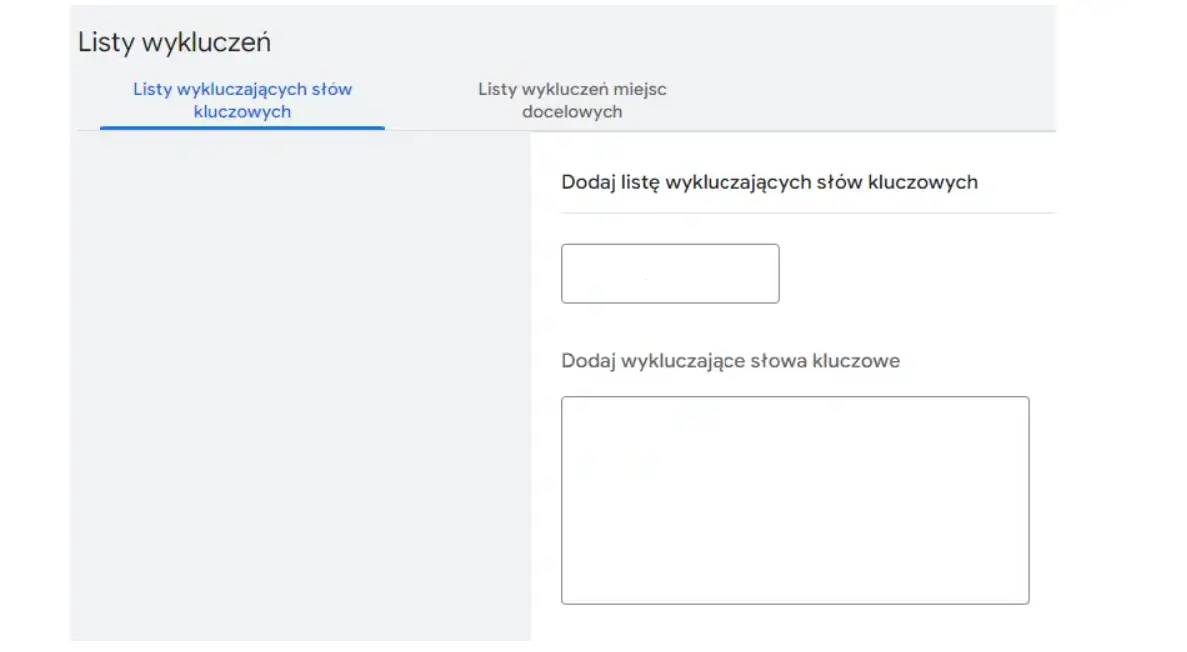
Task: Click the list name input field
Action: [x=670, y=273]
